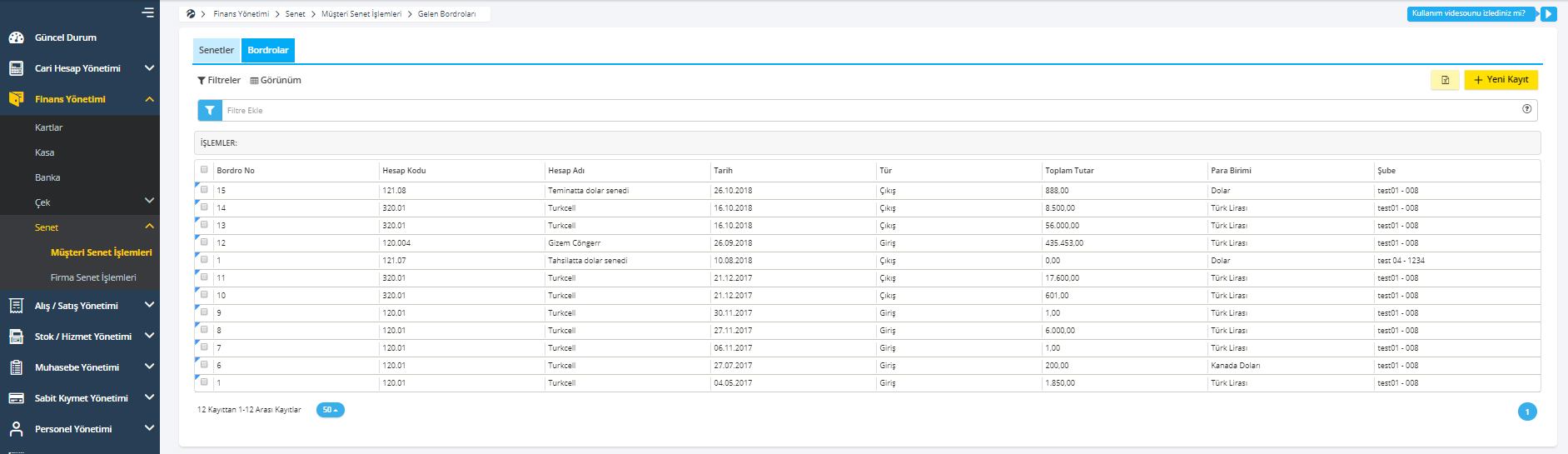Sort by Tarih column header

pos(723,170)
